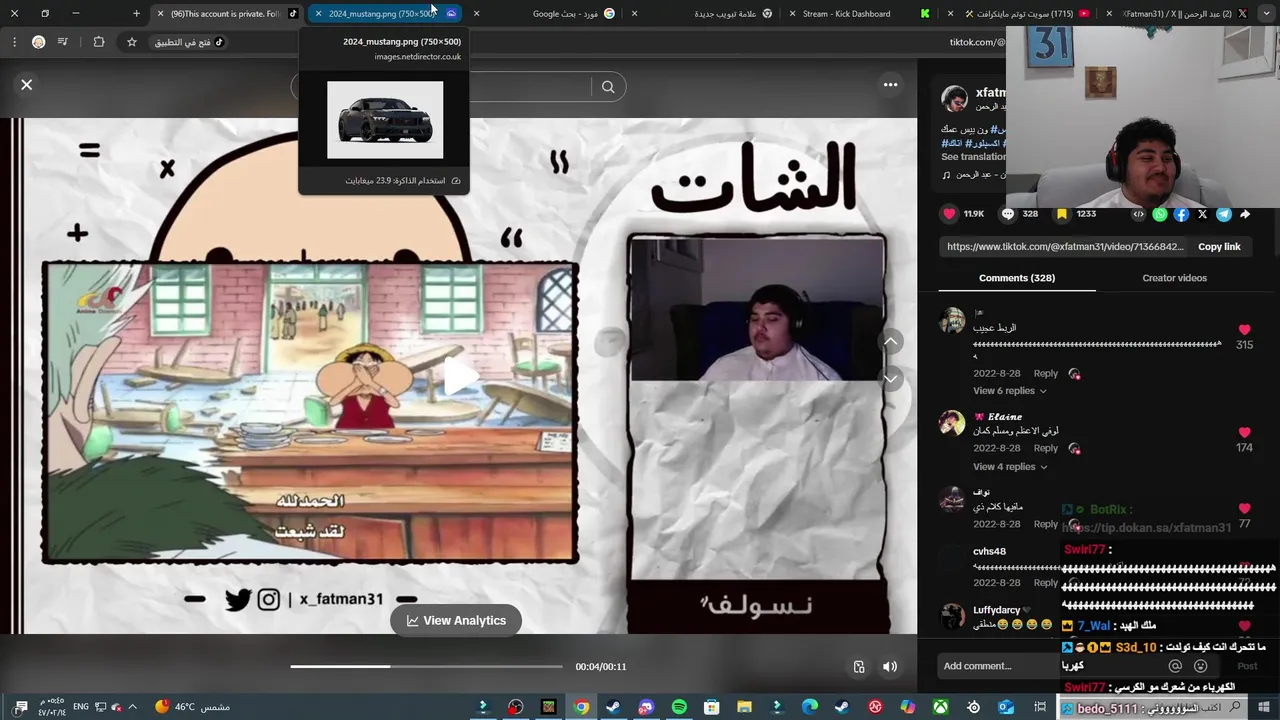Toggle the picture-in-picture icon beside the volume
This screenshot has width=1280, height=720.
click(x=859, y=667)
